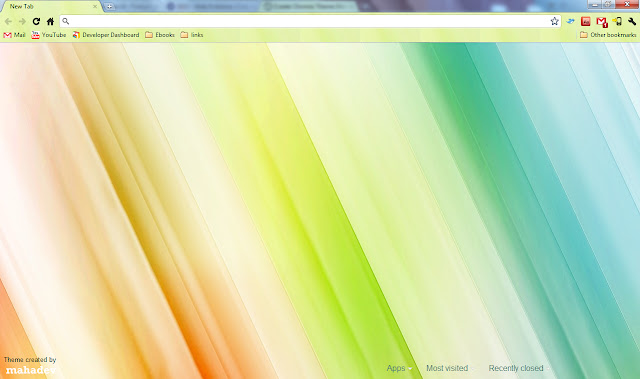Open the Gmail checker extension icon
The image size is (640, 379).
602,22
